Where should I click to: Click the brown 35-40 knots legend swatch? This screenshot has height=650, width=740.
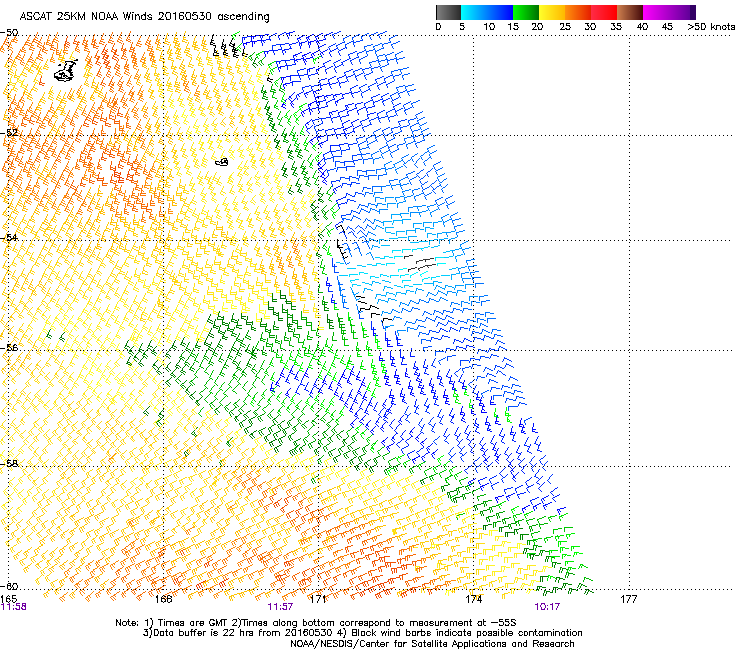click(630, 12)
